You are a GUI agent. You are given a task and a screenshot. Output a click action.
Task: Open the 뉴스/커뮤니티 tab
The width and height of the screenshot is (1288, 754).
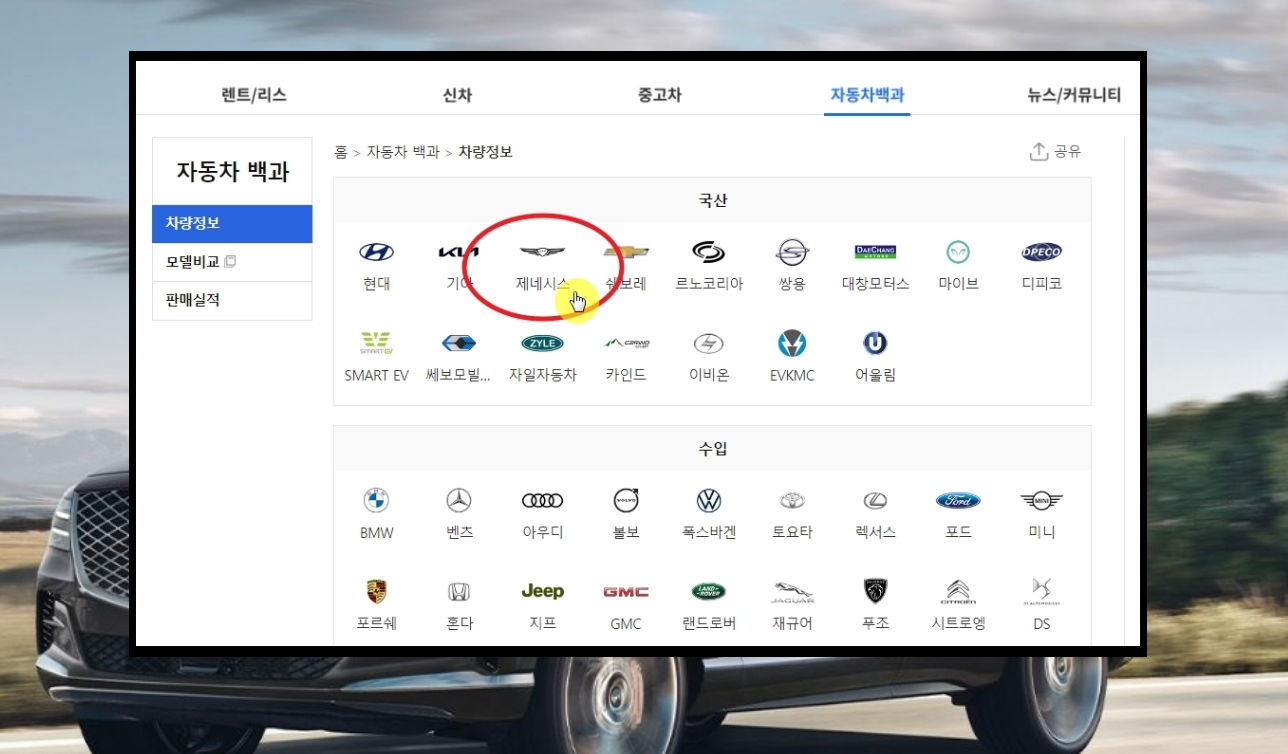(x=1074, y=95)
